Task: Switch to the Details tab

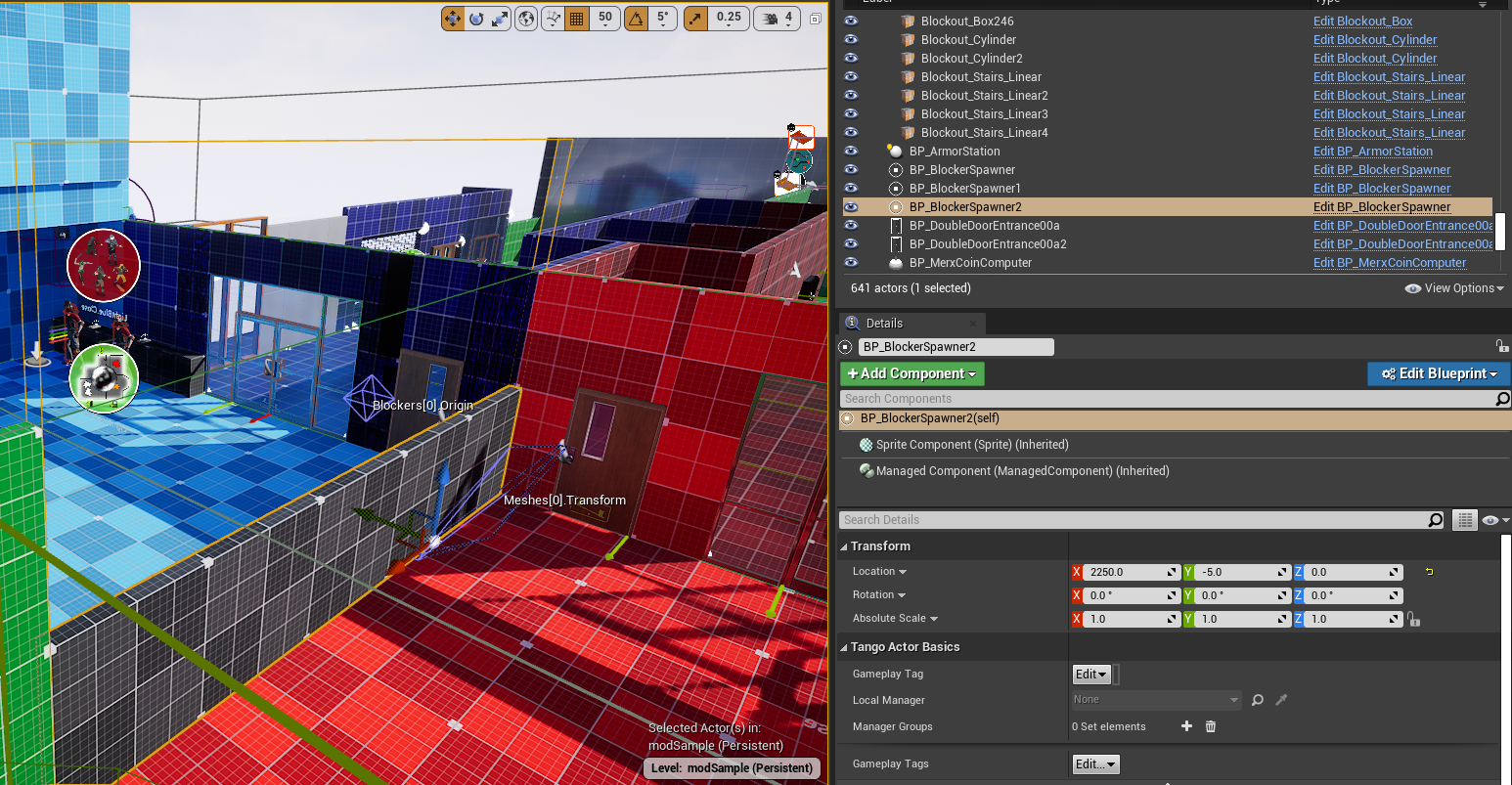Action: pos(884,323)
